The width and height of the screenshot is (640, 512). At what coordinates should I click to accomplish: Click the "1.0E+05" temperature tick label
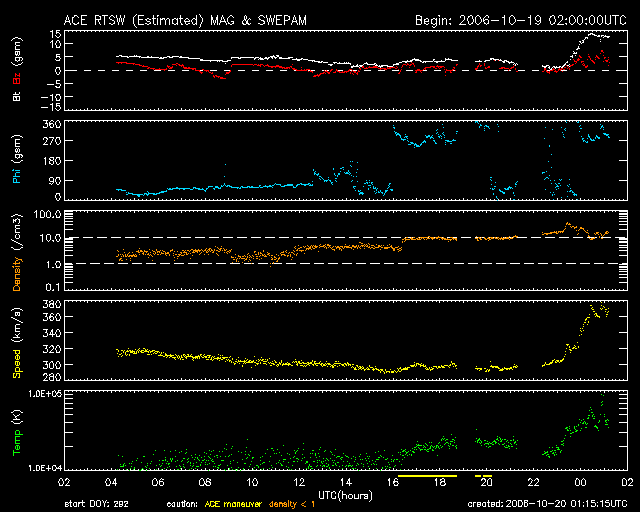coord(44,393)
